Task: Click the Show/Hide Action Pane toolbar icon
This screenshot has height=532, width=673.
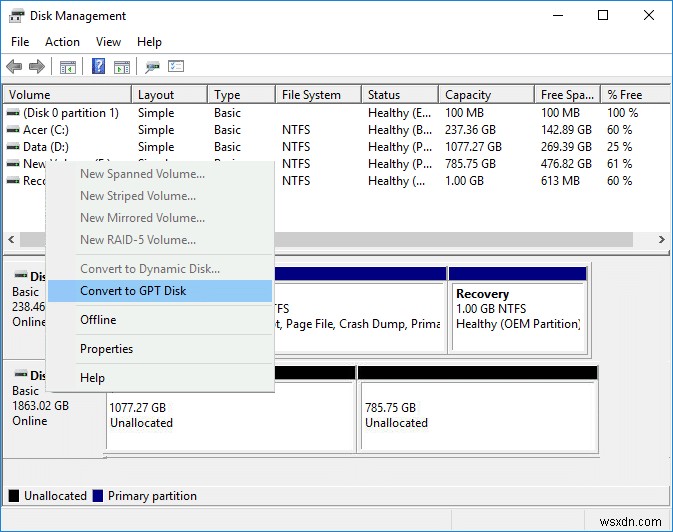Action: click(122, 67)
